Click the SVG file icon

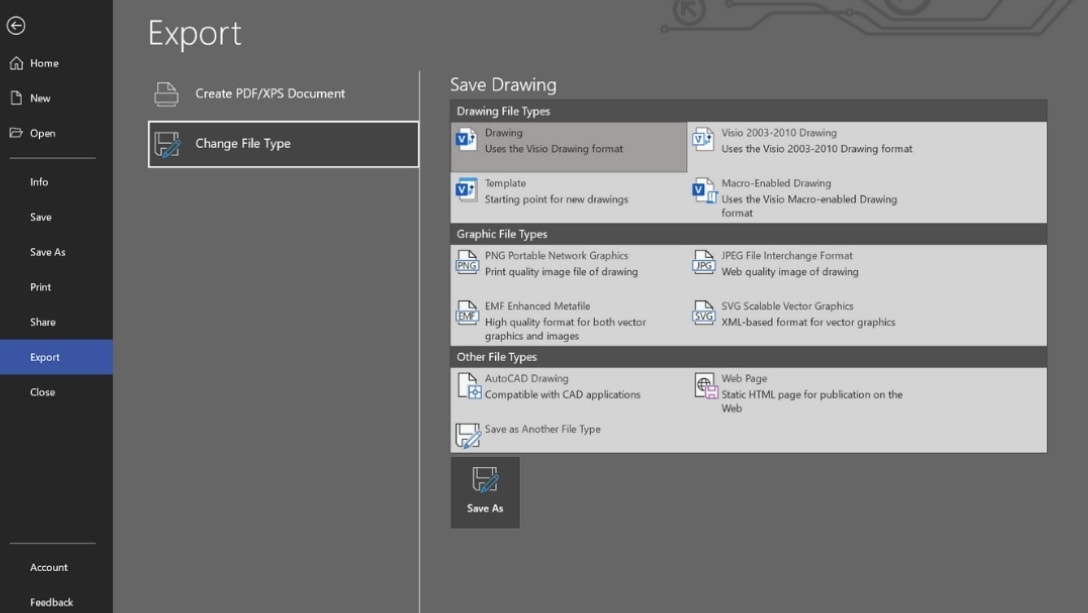[704, 313]
